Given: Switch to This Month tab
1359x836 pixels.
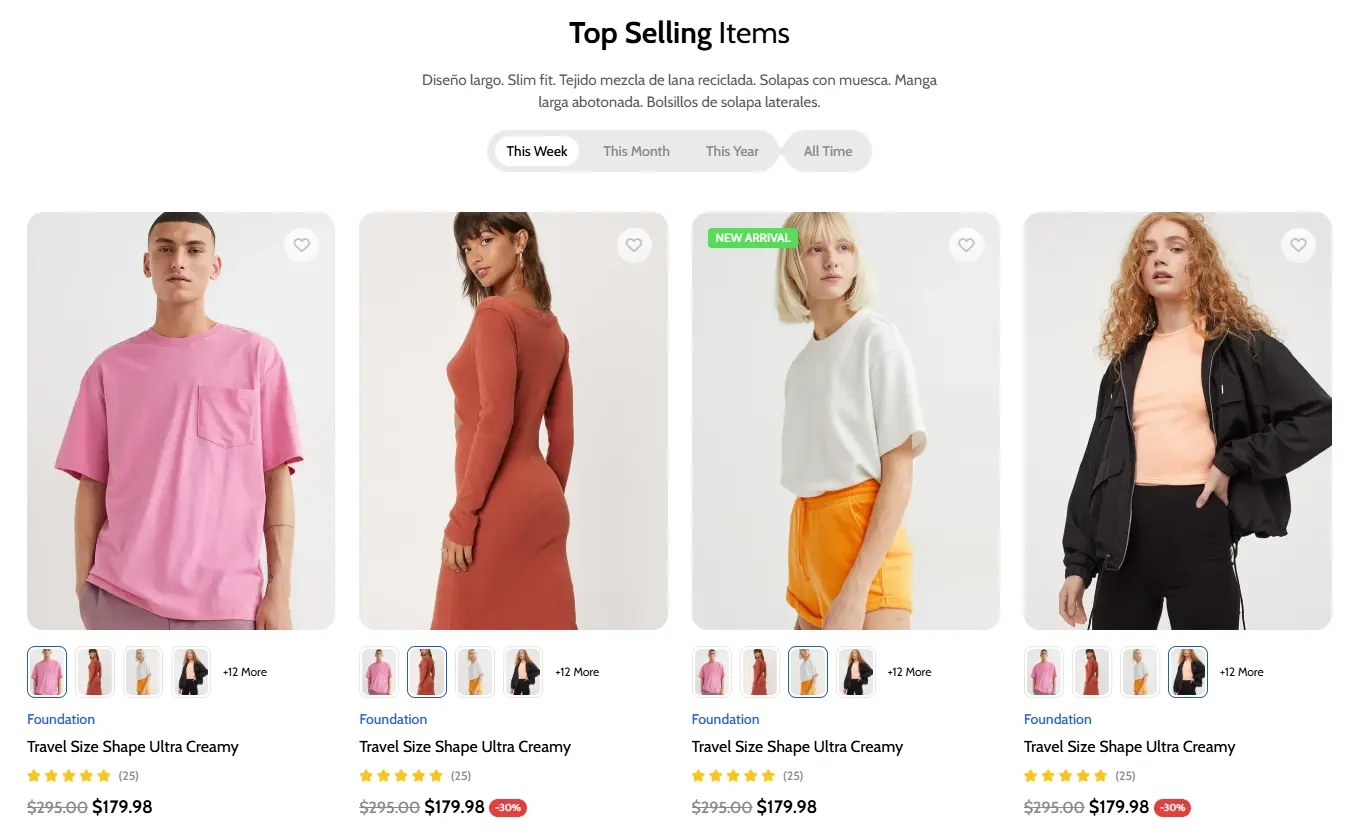Looking at the screenshot, I should pyautogui.click(x=636, y=151).
